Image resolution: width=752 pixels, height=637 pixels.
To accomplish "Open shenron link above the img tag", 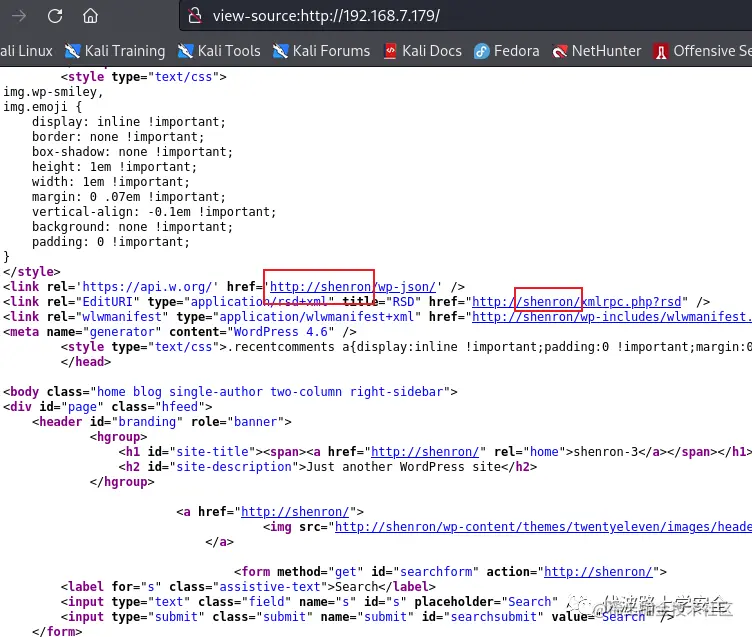I will [294, 512].
